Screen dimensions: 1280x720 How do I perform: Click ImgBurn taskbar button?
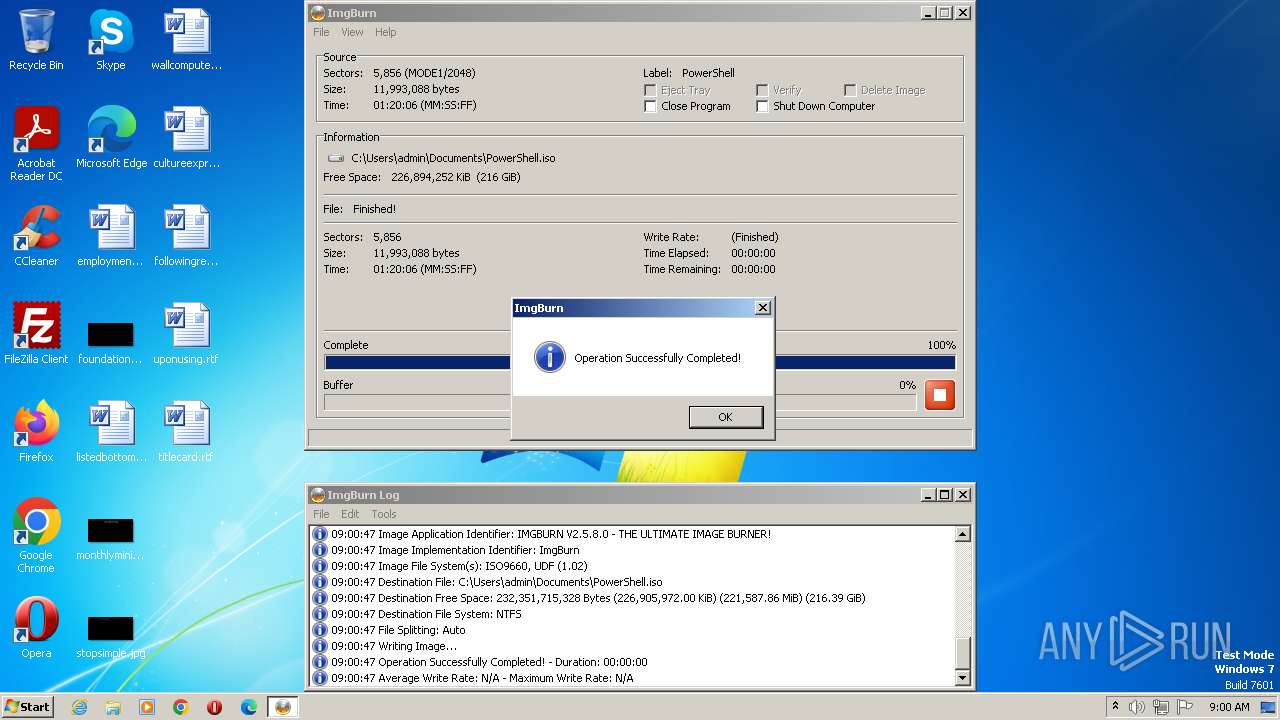pos(283,707)
